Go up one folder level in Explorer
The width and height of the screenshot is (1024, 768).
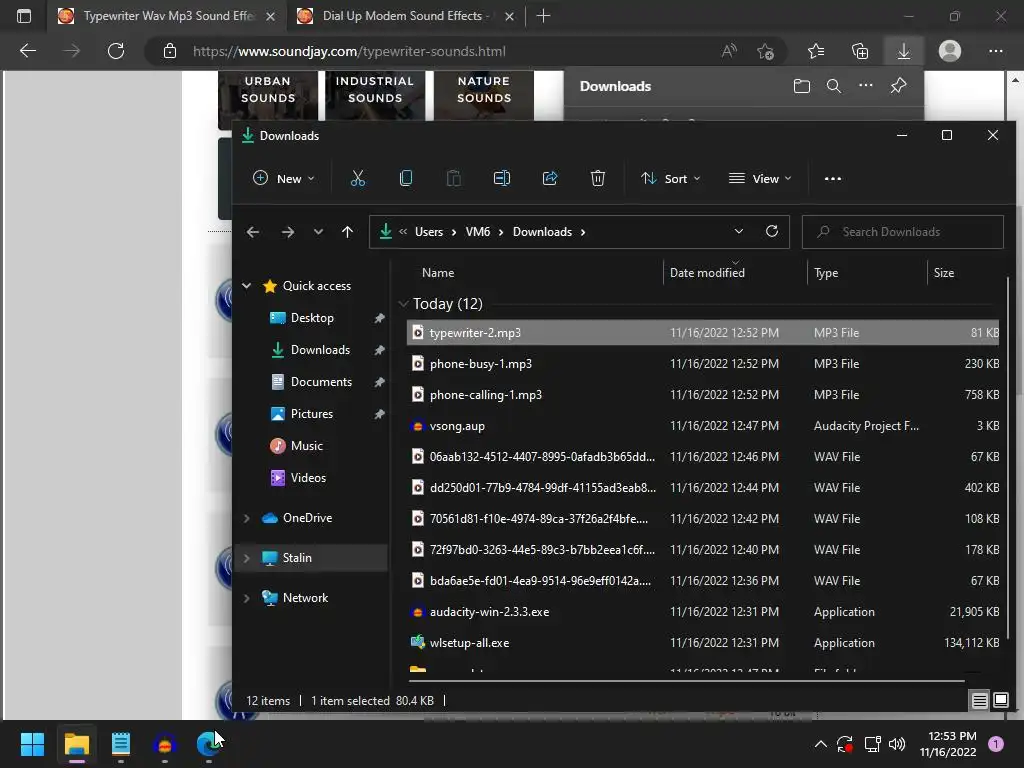347,232
